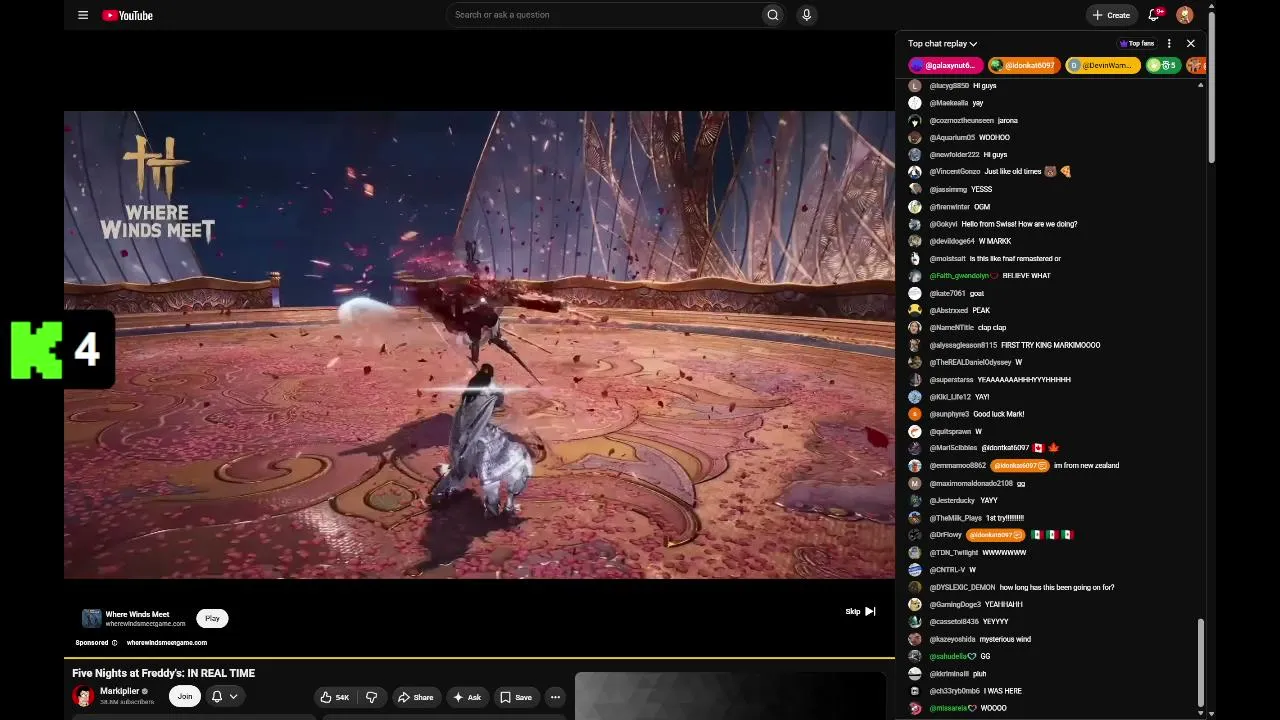Open @newfolder222's avatar in chat
The width and height of the screenshot is (1280, 720).
click(x=914, y=155)
